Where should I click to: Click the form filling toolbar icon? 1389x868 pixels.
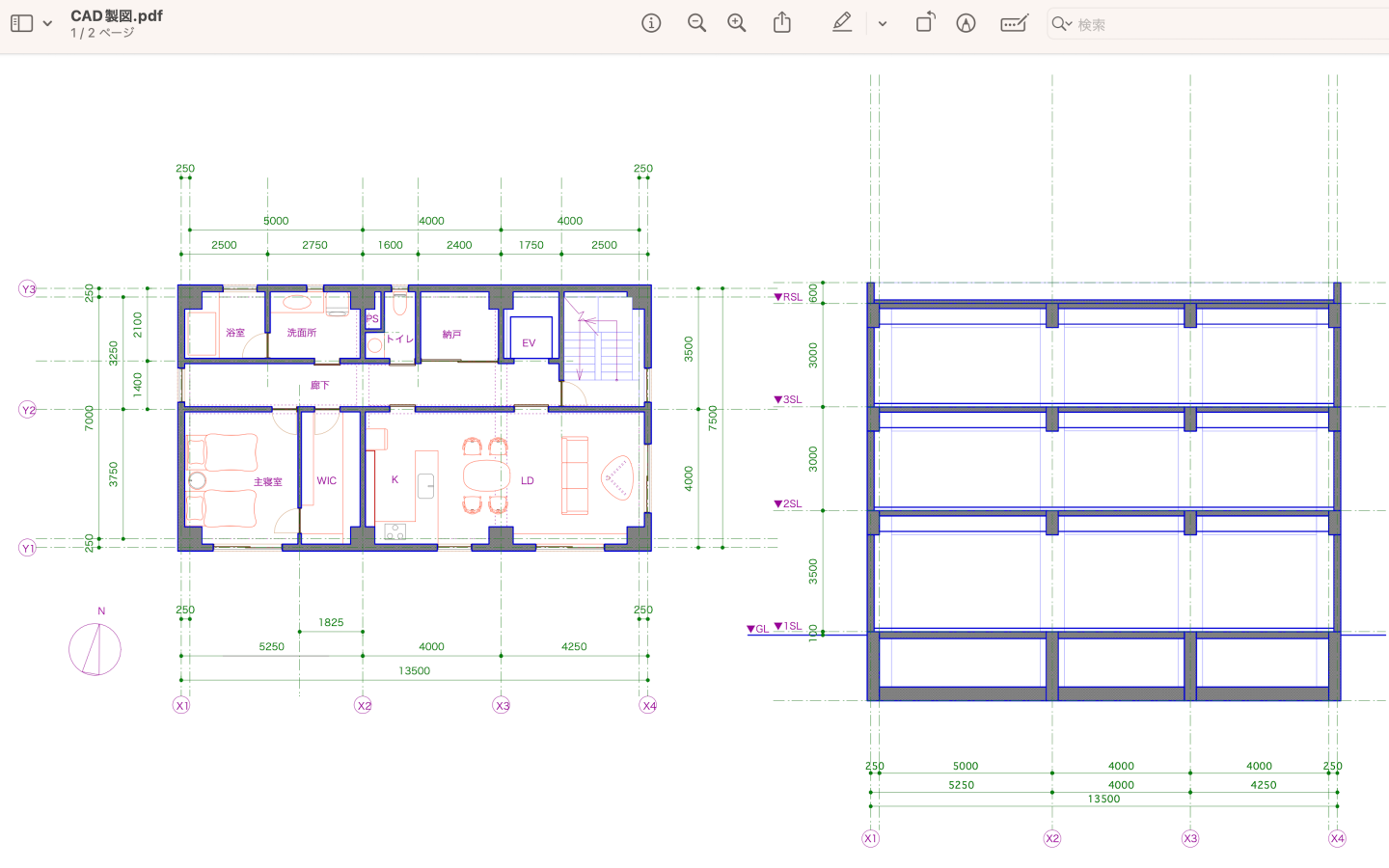coord(1014,23)
